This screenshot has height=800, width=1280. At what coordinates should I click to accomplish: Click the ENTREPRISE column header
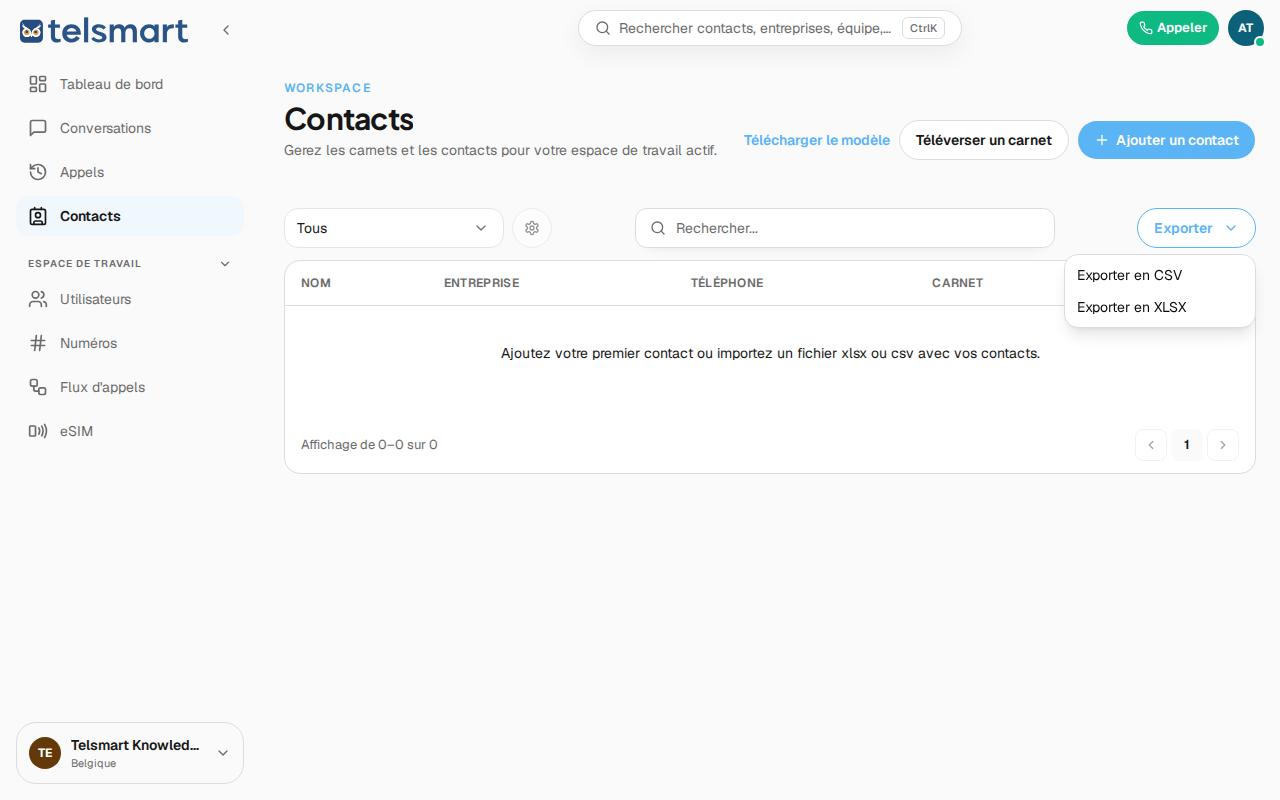click(x=481, y=283)
